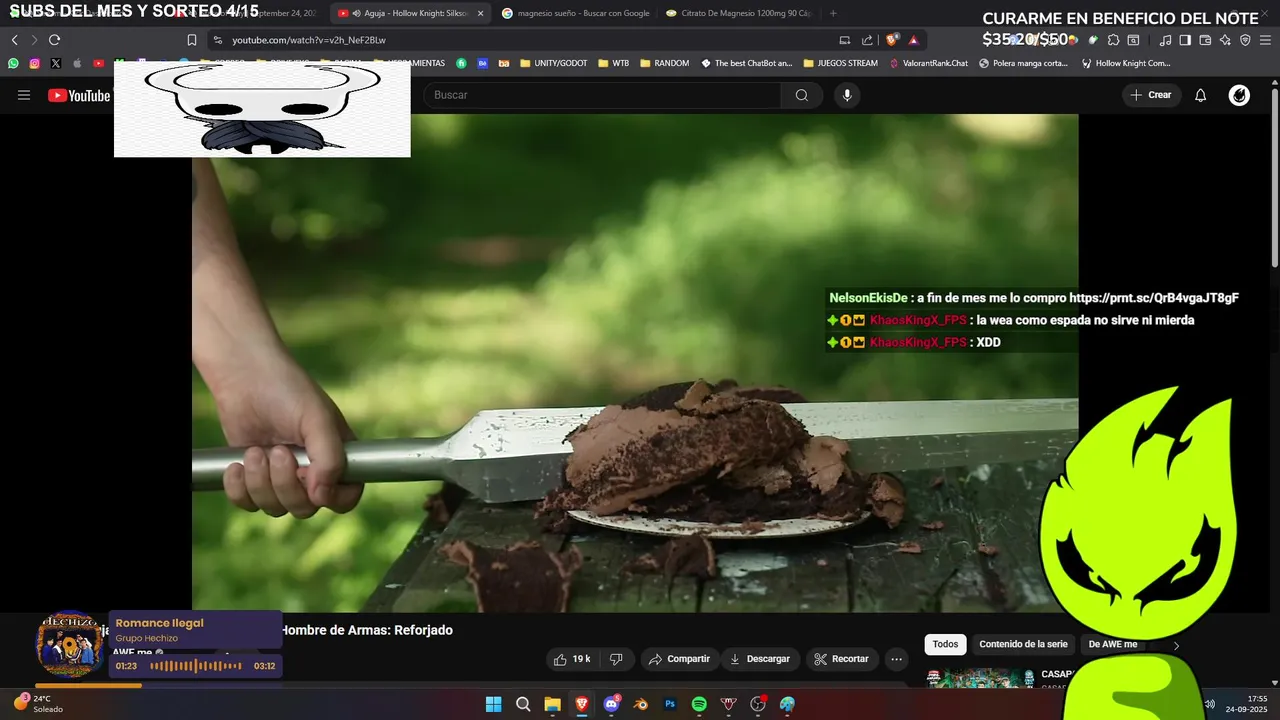The height and width of the screenshot is (720, 1280).
Task: Open Spotify from the taskbar
Action: (x=699, y=704)
